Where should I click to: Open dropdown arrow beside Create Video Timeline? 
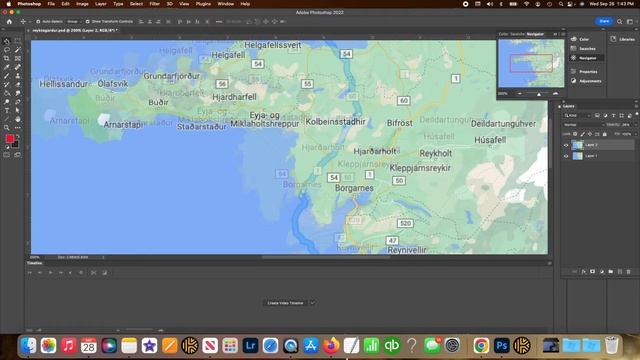[x=312, y=303]
